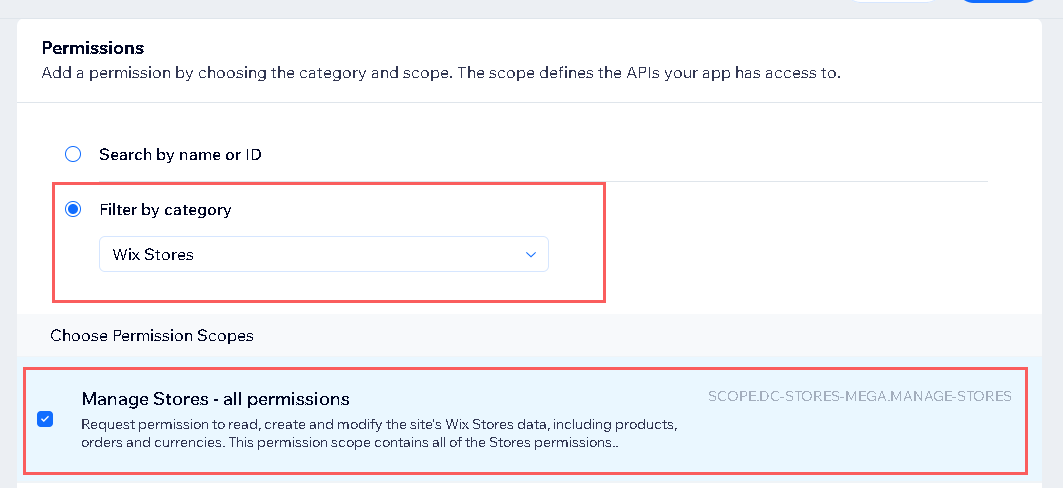Click the blue checkmark icon beside Manage Stores
The height and width of the screenshot is (488, 1063).
[x=45, y=419]
